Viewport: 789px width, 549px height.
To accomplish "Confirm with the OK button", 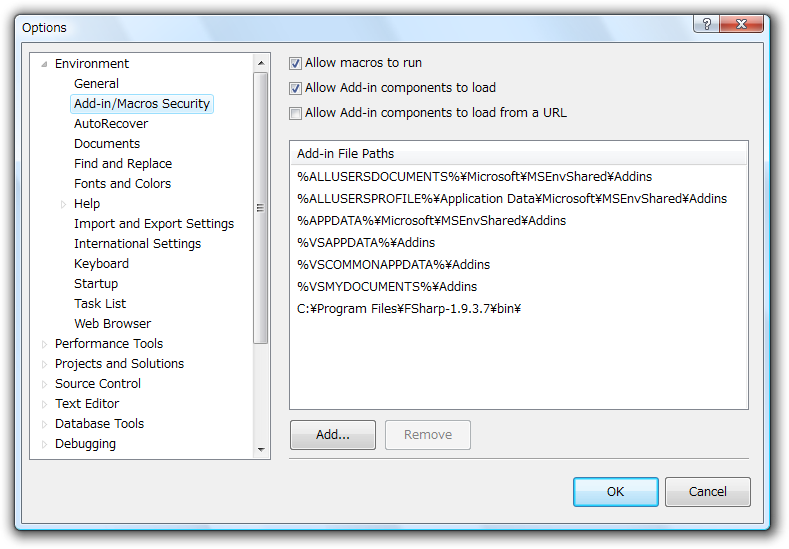I will pyautogui.click(x=615, y=492).
